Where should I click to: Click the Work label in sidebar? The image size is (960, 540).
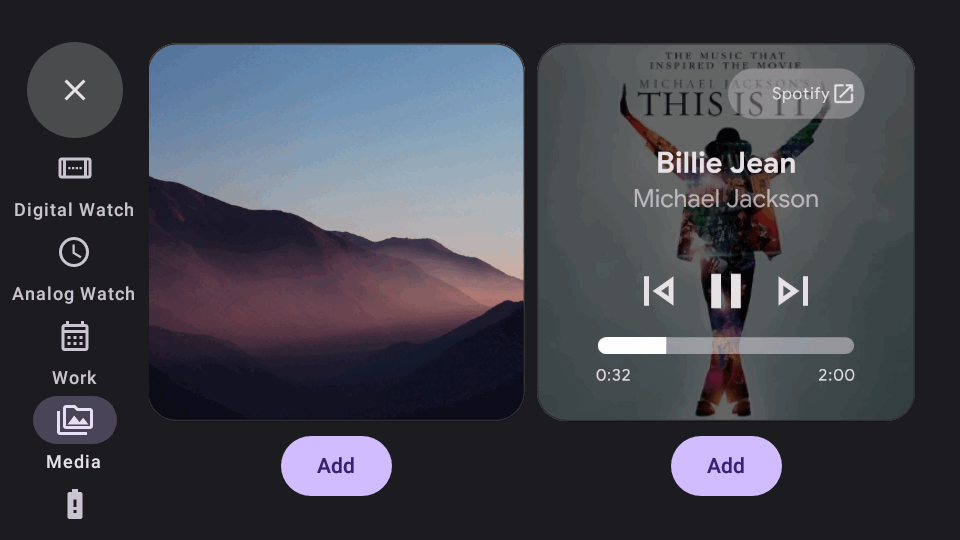pyautogui.click(x=75, y=378)
